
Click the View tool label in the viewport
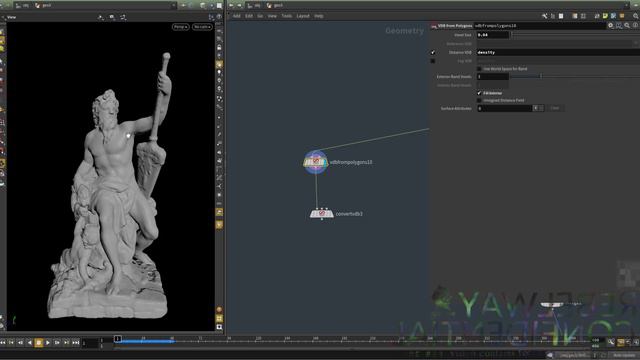11,17
